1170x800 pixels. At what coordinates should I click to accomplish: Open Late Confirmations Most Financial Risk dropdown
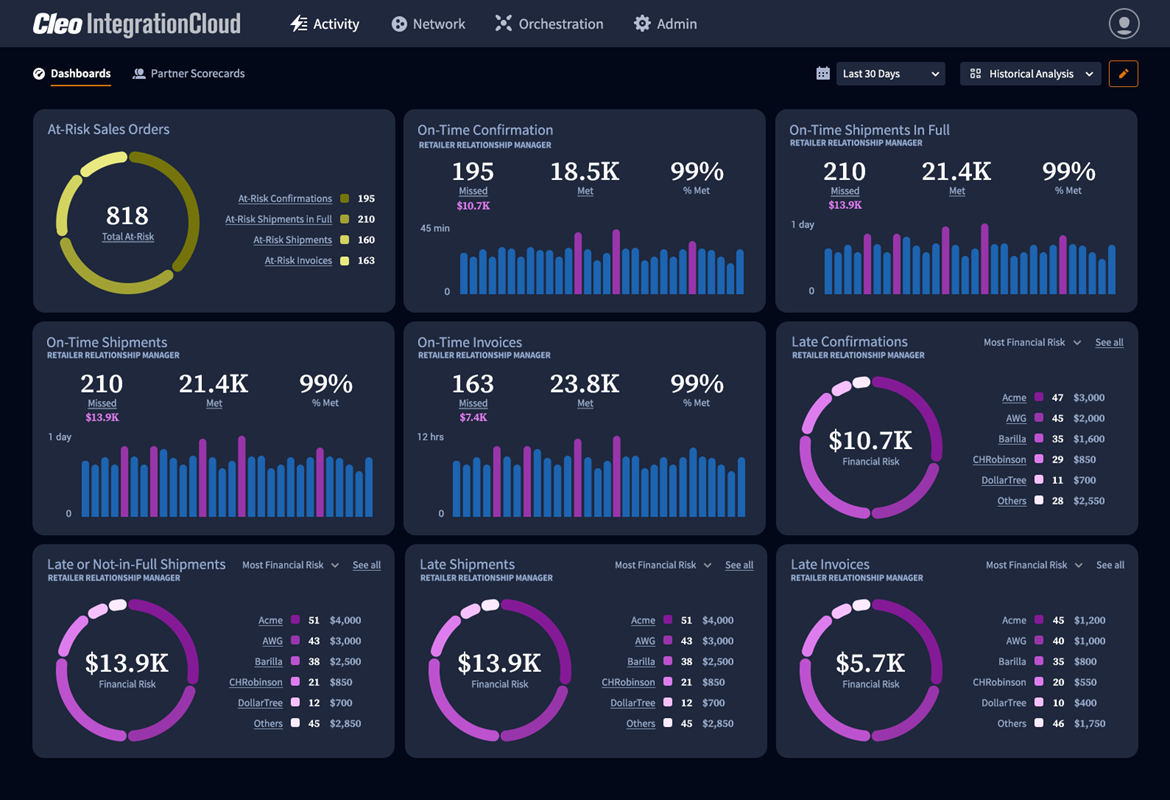pos(1032,342)
